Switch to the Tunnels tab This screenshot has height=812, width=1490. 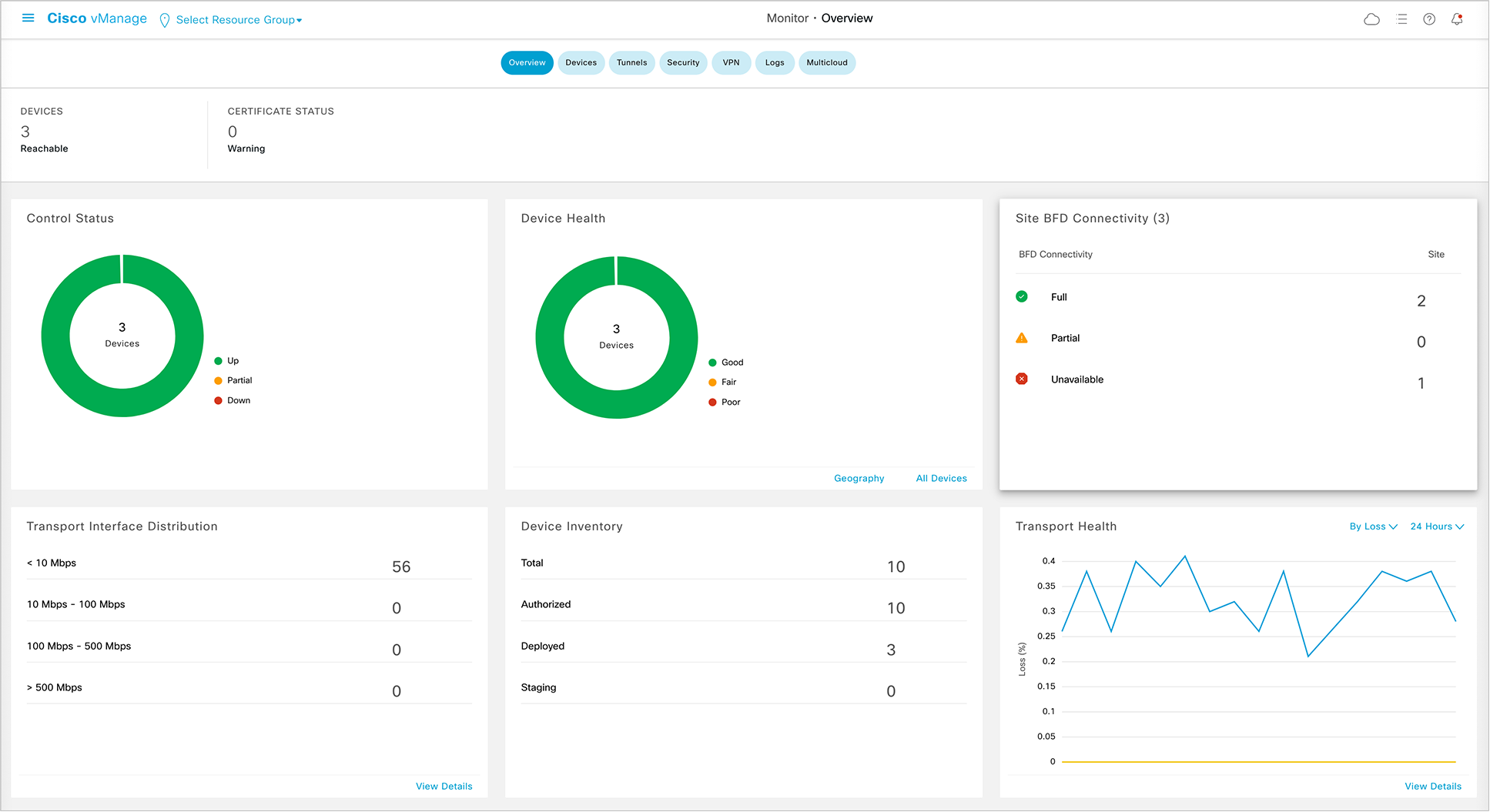(631, 63)
